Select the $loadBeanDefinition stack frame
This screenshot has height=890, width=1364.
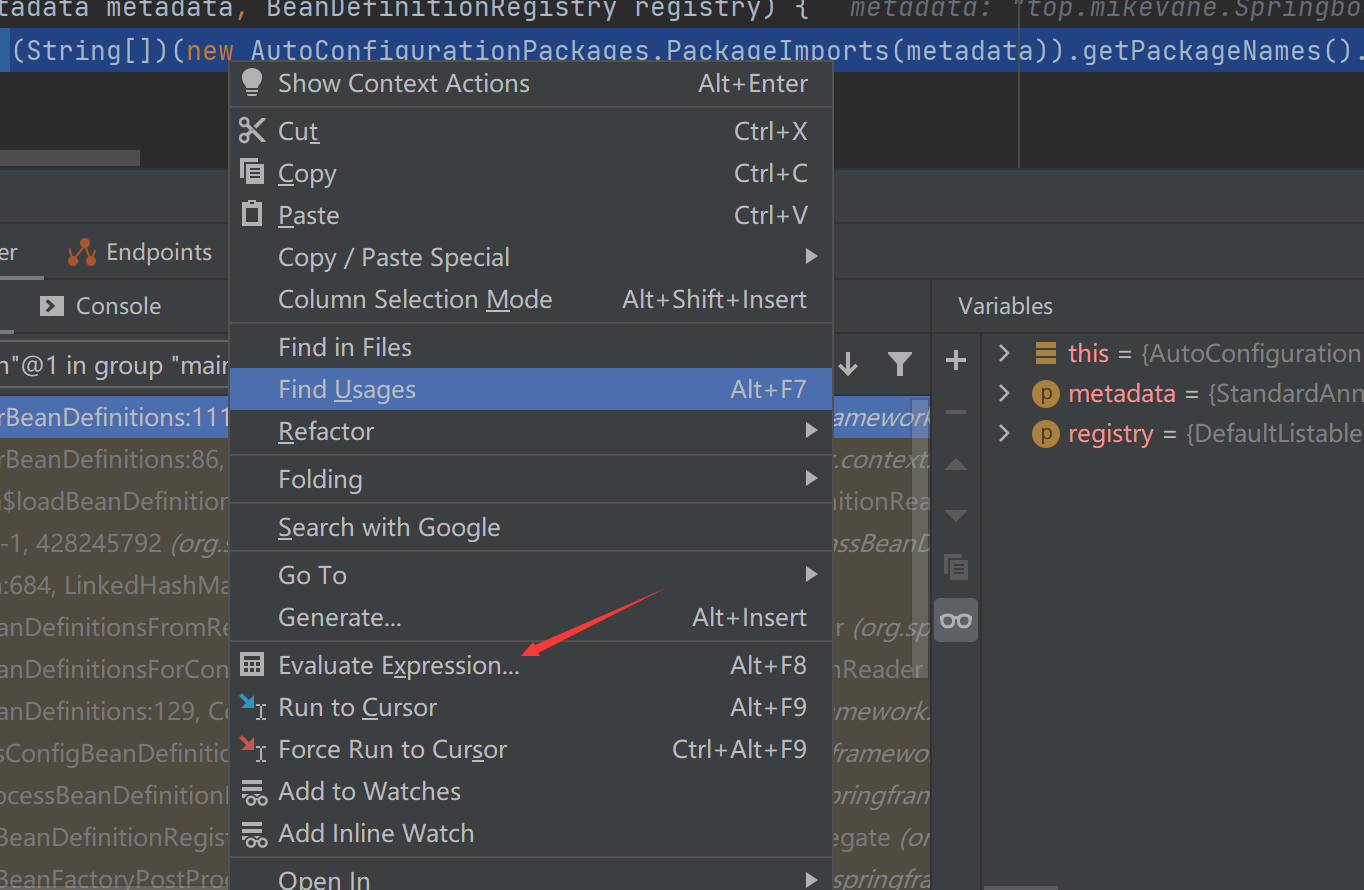click(115, 501)
